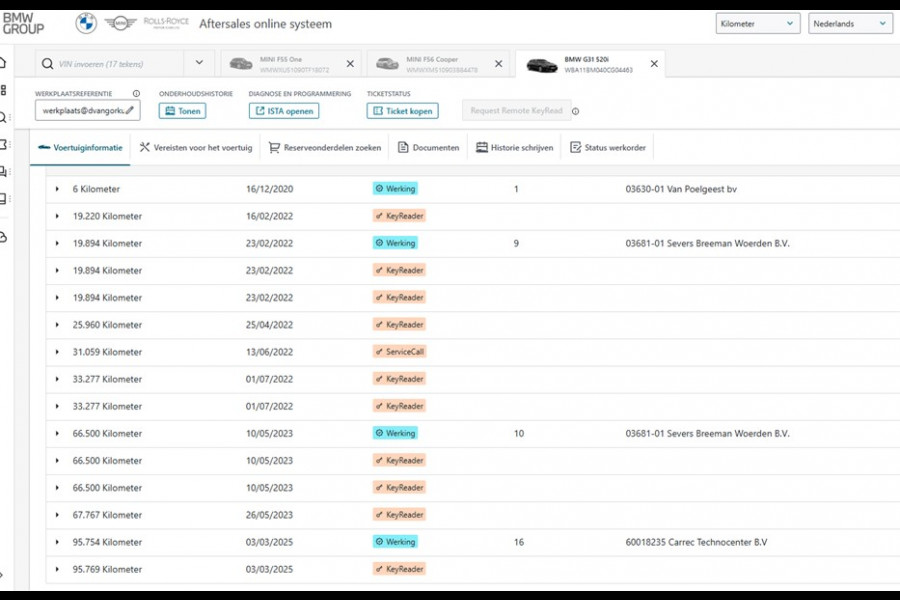Open the VIN search history chevron

point(199,63)
